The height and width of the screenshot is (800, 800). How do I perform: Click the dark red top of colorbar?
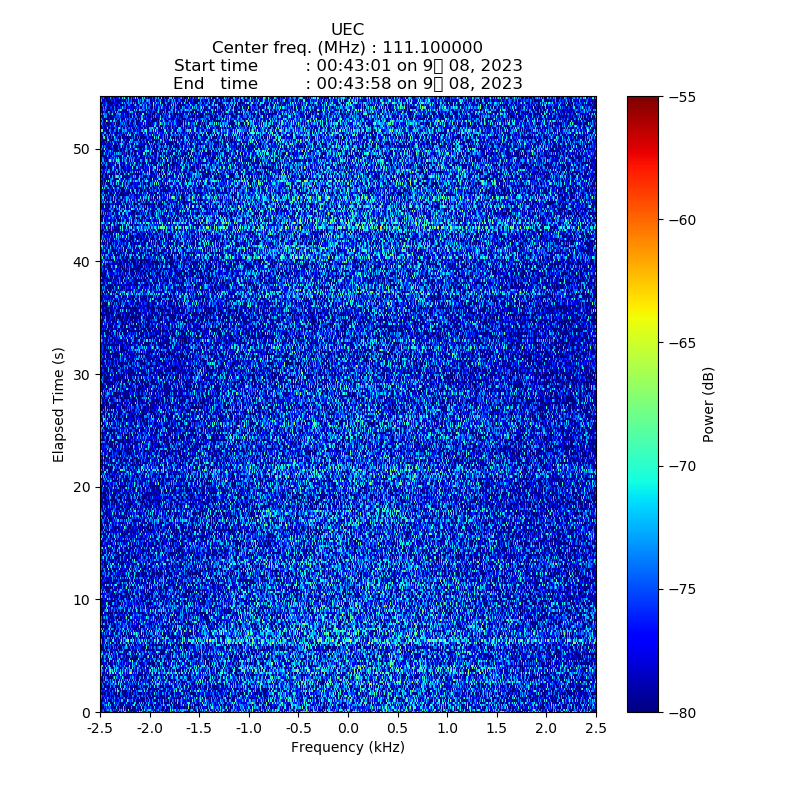pos(643,102)
